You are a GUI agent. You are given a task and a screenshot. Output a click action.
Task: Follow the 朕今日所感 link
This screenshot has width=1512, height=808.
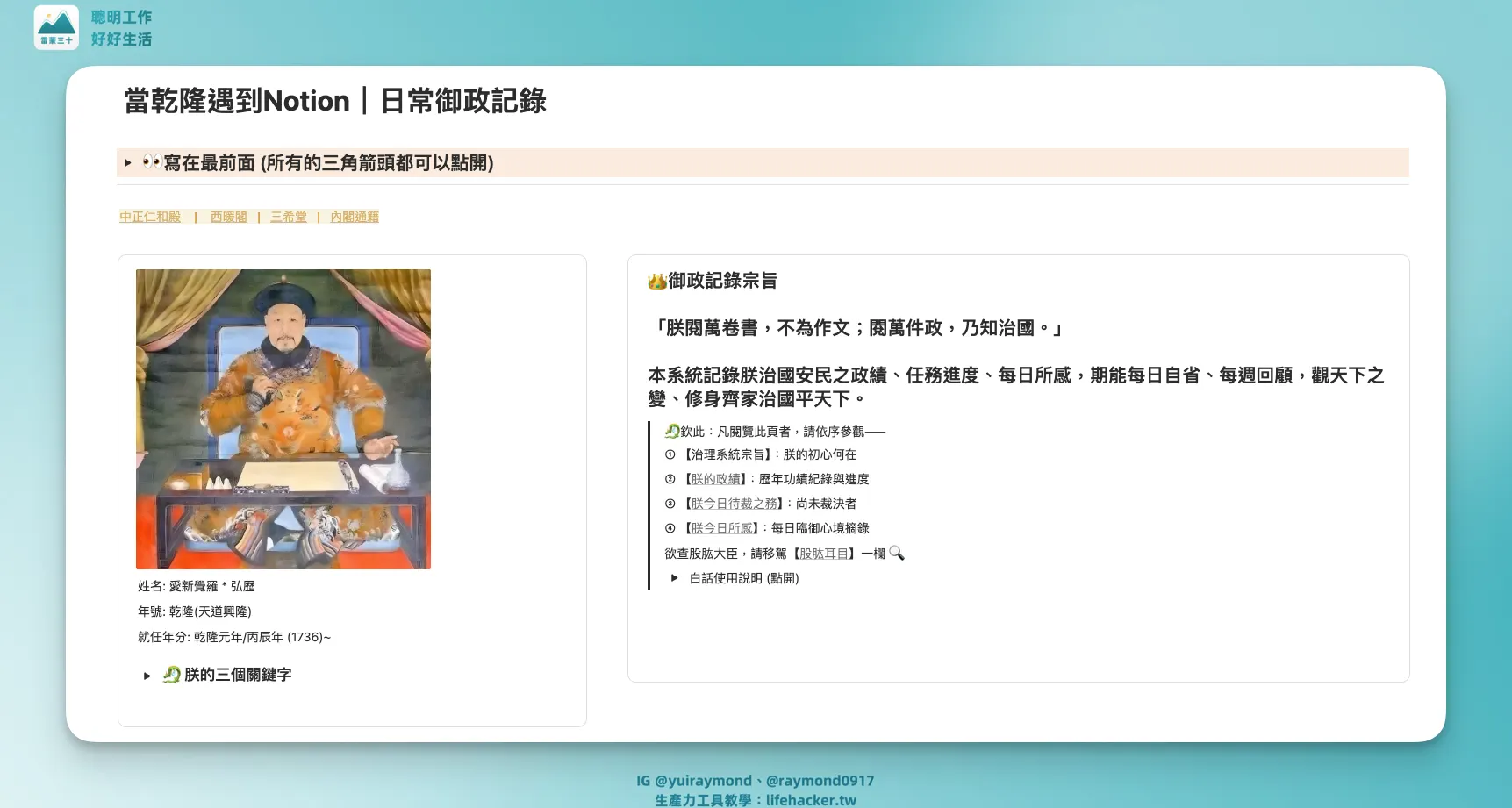click(721, 528)
